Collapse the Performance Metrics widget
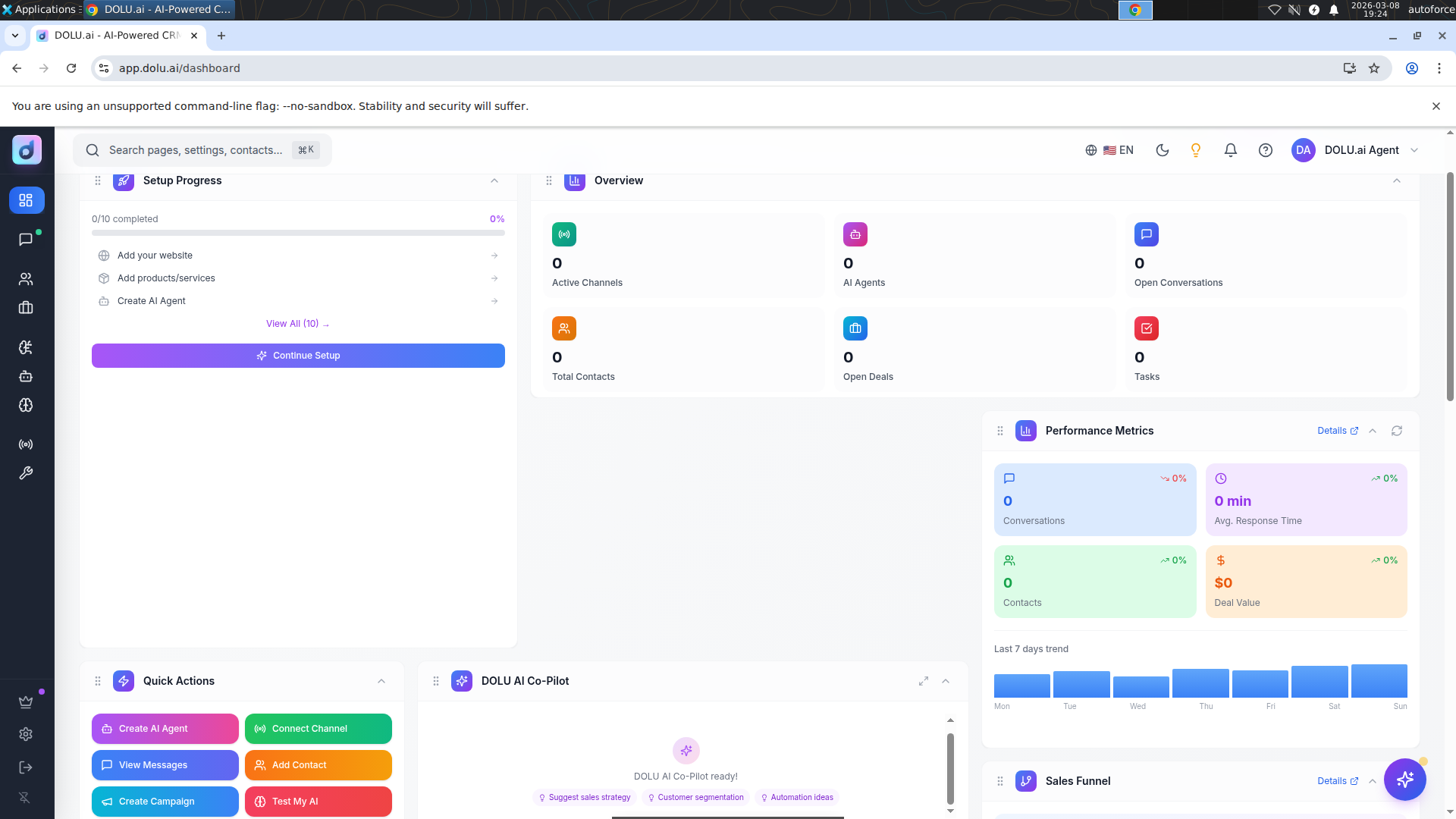Screen dimensions: 1456x819 [1373, 431]
